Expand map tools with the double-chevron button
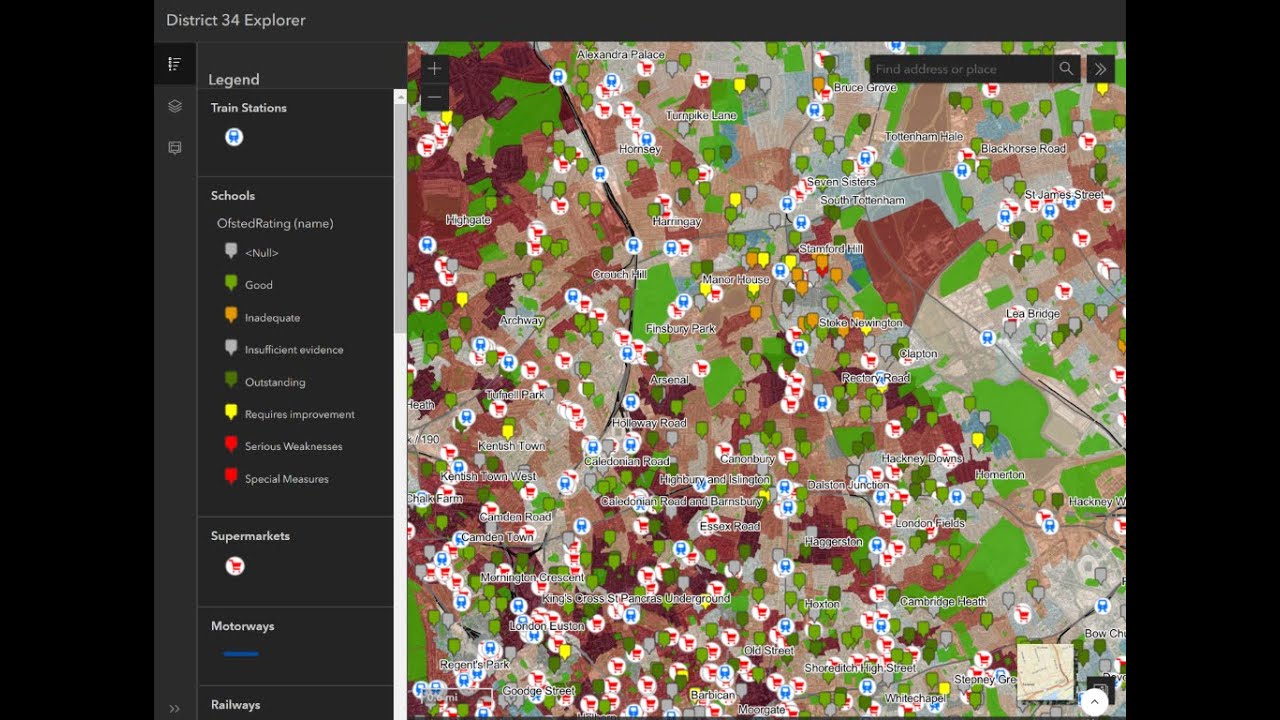Screen dimensions: 1280x720 (x=1100, y=69)
